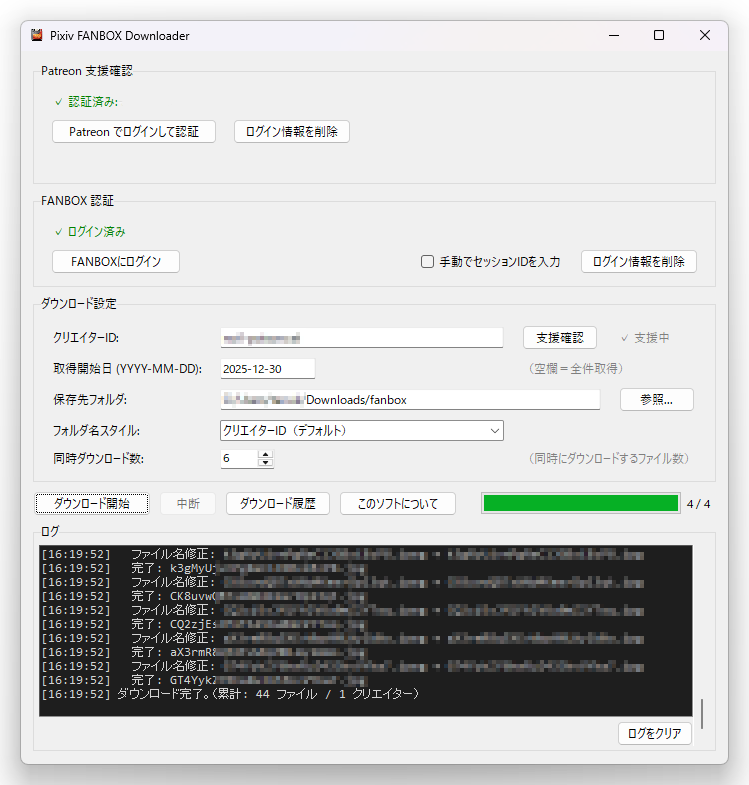This screenshot has width=749, height=785.
Task: Open the フォルダ名スタイル dropdown
Action: click(x=361, y=431)
